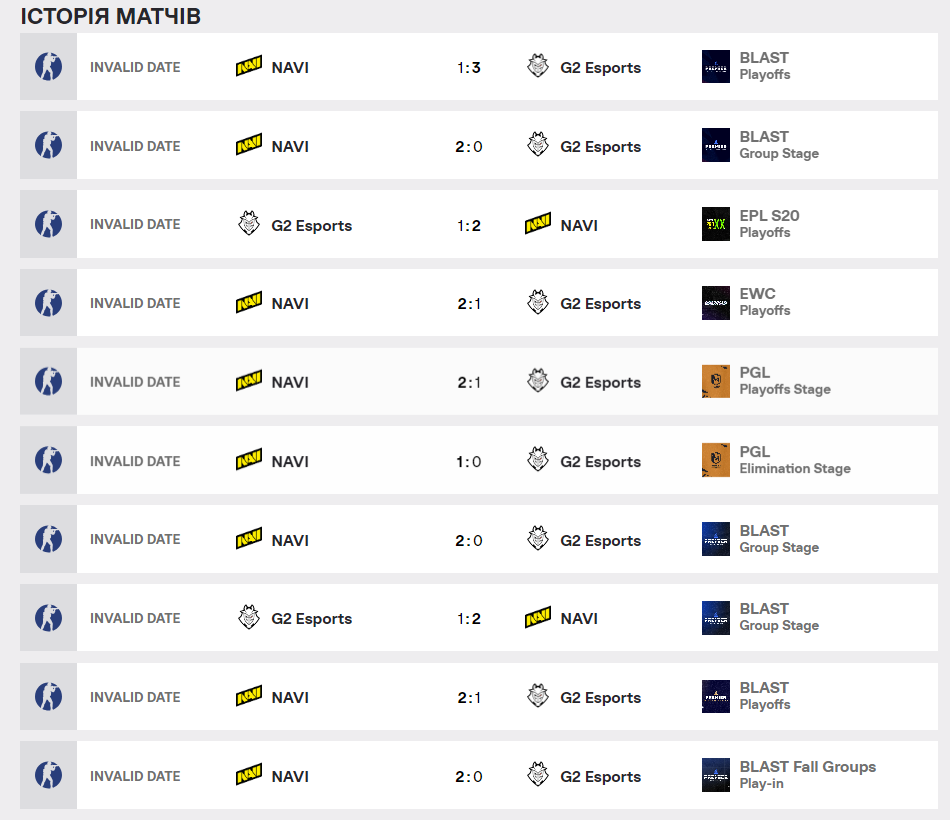Viewport: 950px width, 820px height.
Task: Click the G2 Esports logo in last row
Action: pyautogui.click(x=537, y=775)
